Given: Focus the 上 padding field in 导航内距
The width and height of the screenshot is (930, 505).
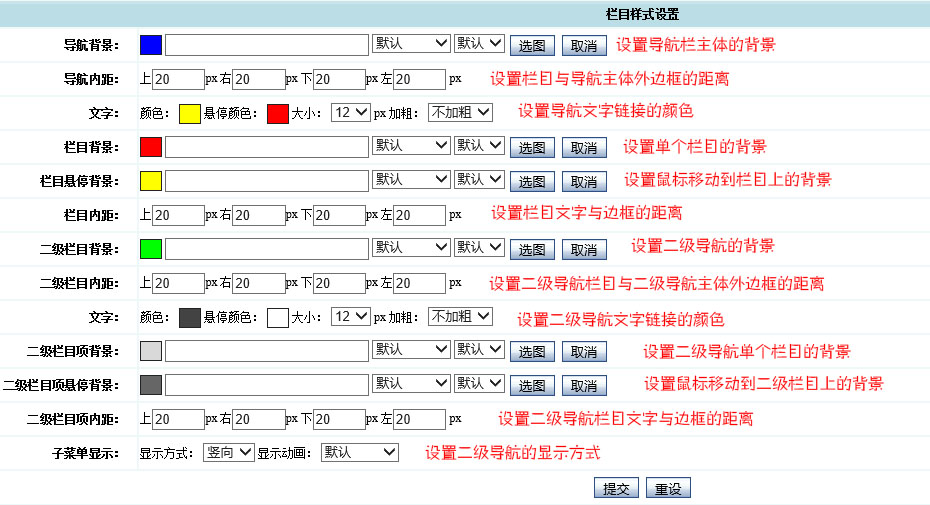Looking at the screenshot, I should (179, 79).
